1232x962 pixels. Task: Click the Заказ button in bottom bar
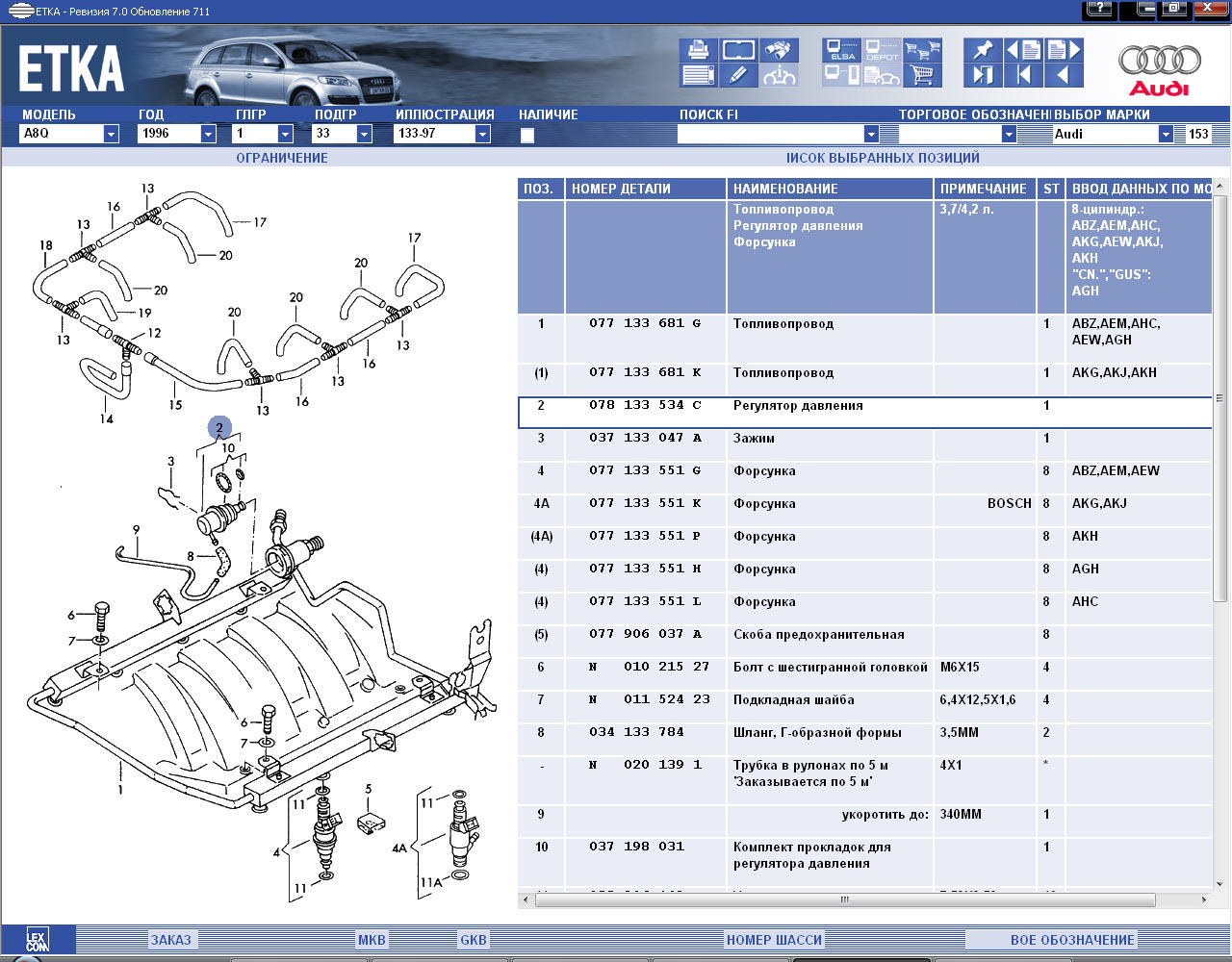pos(170,940)
